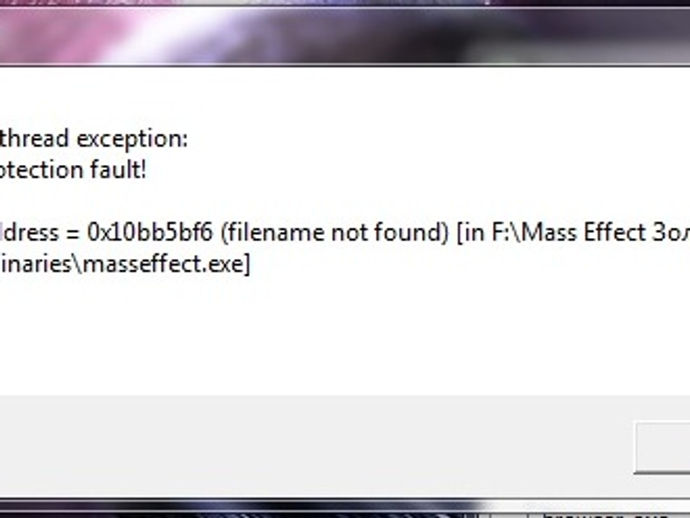Click the word "thread" in the message
Image resolution: width=690 pixels, height=518 pixels.
point(35,139)
